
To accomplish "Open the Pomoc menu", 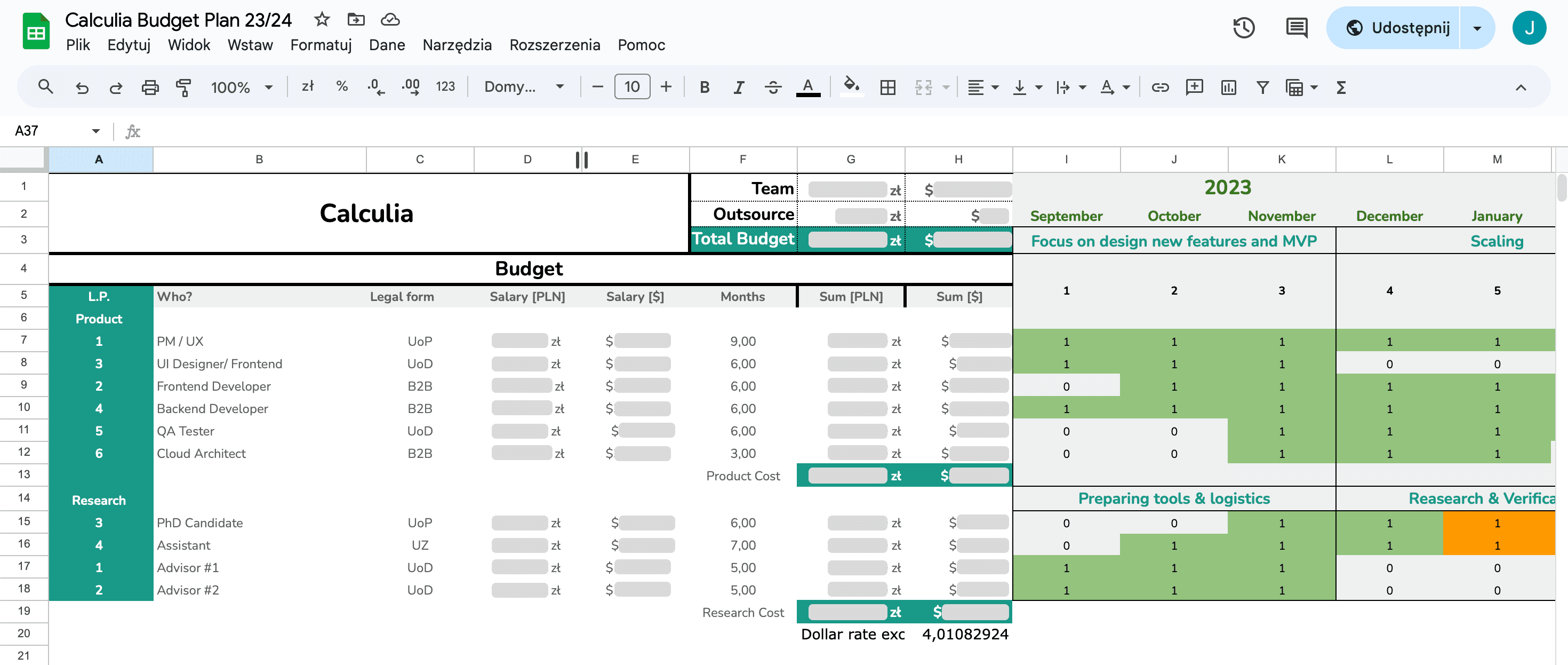I will point(641,45).
